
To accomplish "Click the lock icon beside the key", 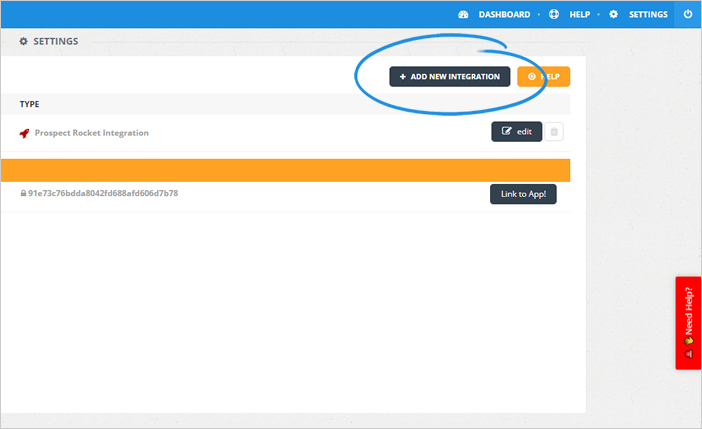I will click(23, 193).
